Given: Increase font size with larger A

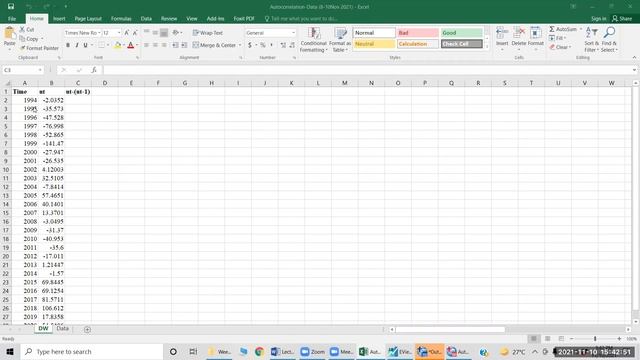Looking at the screenshot, I should point(127,33).
